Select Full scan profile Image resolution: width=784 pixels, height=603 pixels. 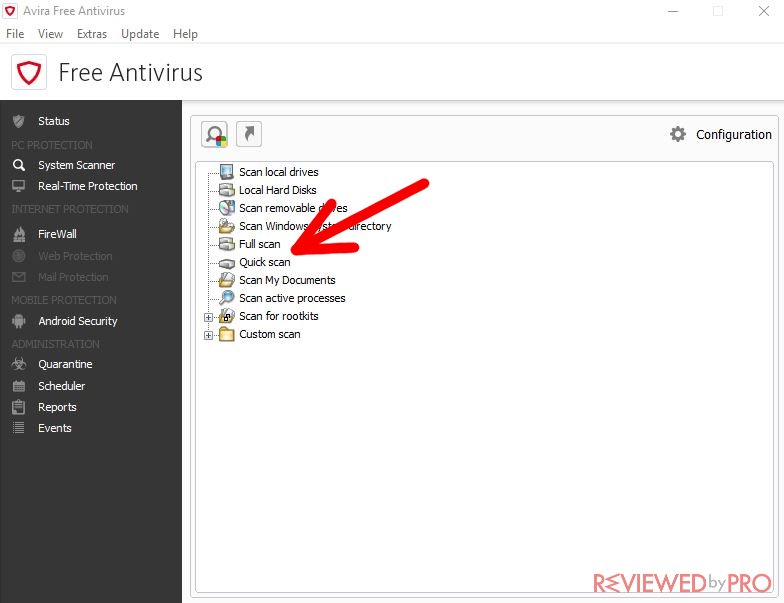[x=260, y=244]
